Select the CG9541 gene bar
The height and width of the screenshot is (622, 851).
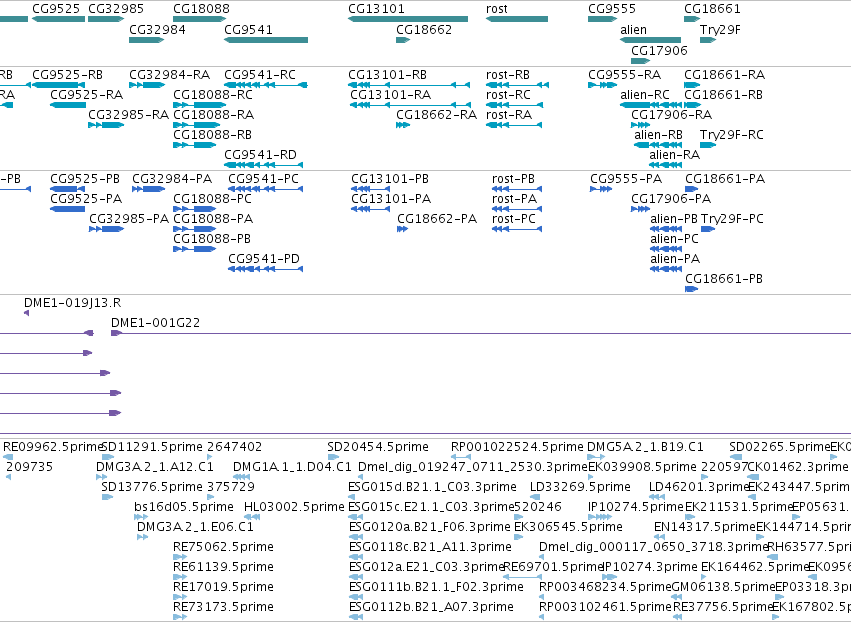(x=266, y=40)
